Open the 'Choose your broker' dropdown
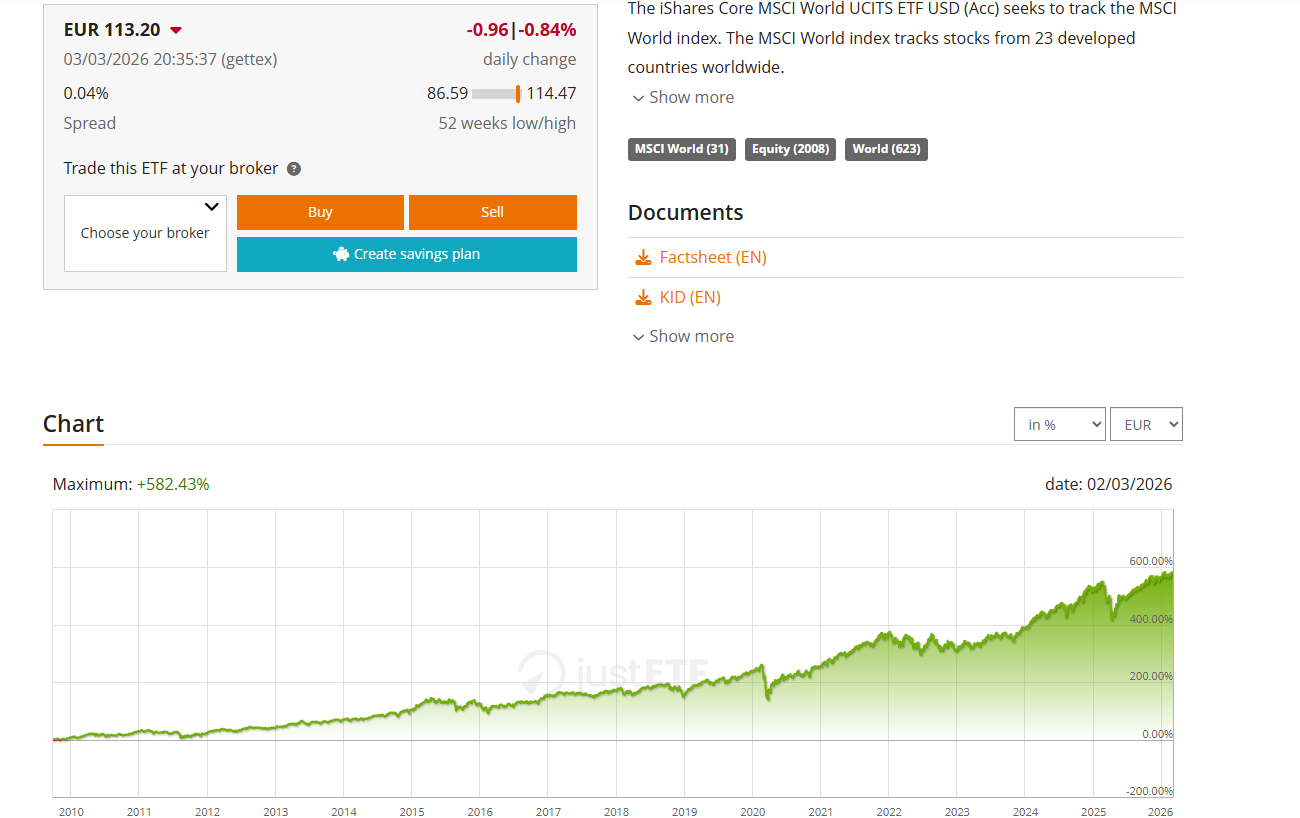1300x818 pixels. pyautogui.click(x=145, y=233)
